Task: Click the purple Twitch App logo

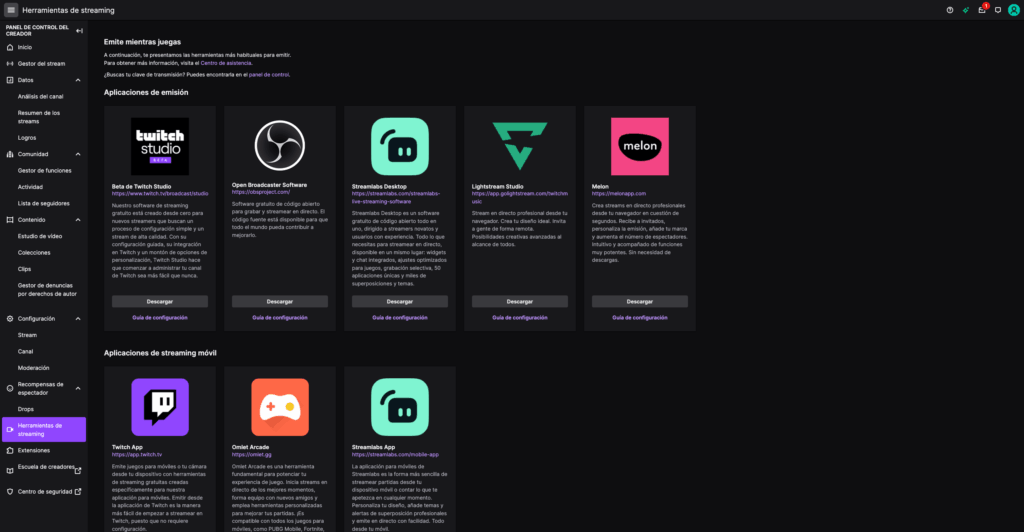Action: tap(160, 407)
